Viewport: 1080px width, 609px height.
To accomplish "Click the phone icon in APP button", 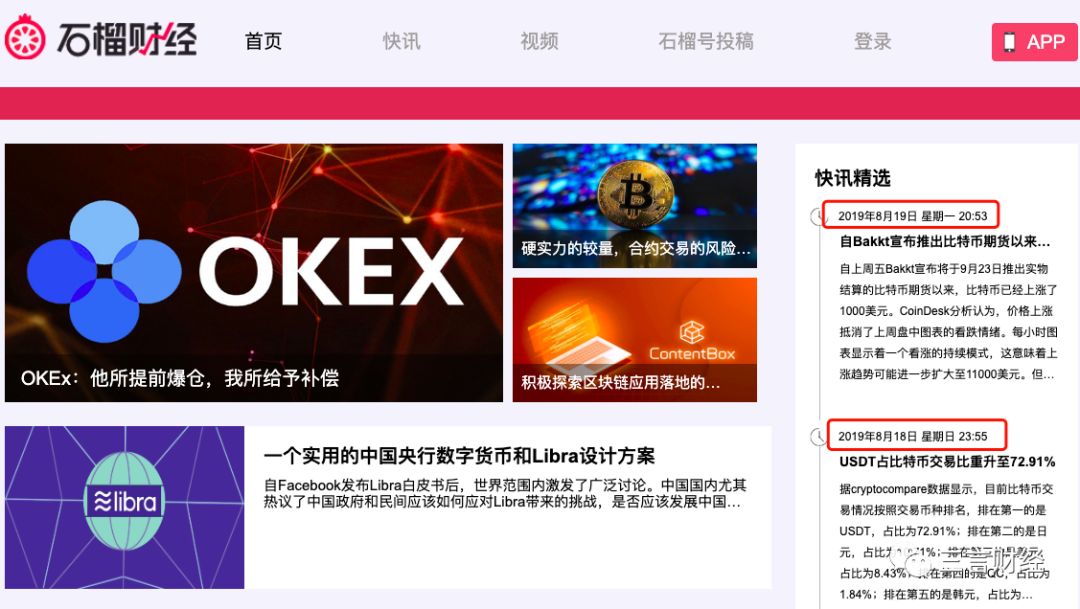I will (1009, 42).
